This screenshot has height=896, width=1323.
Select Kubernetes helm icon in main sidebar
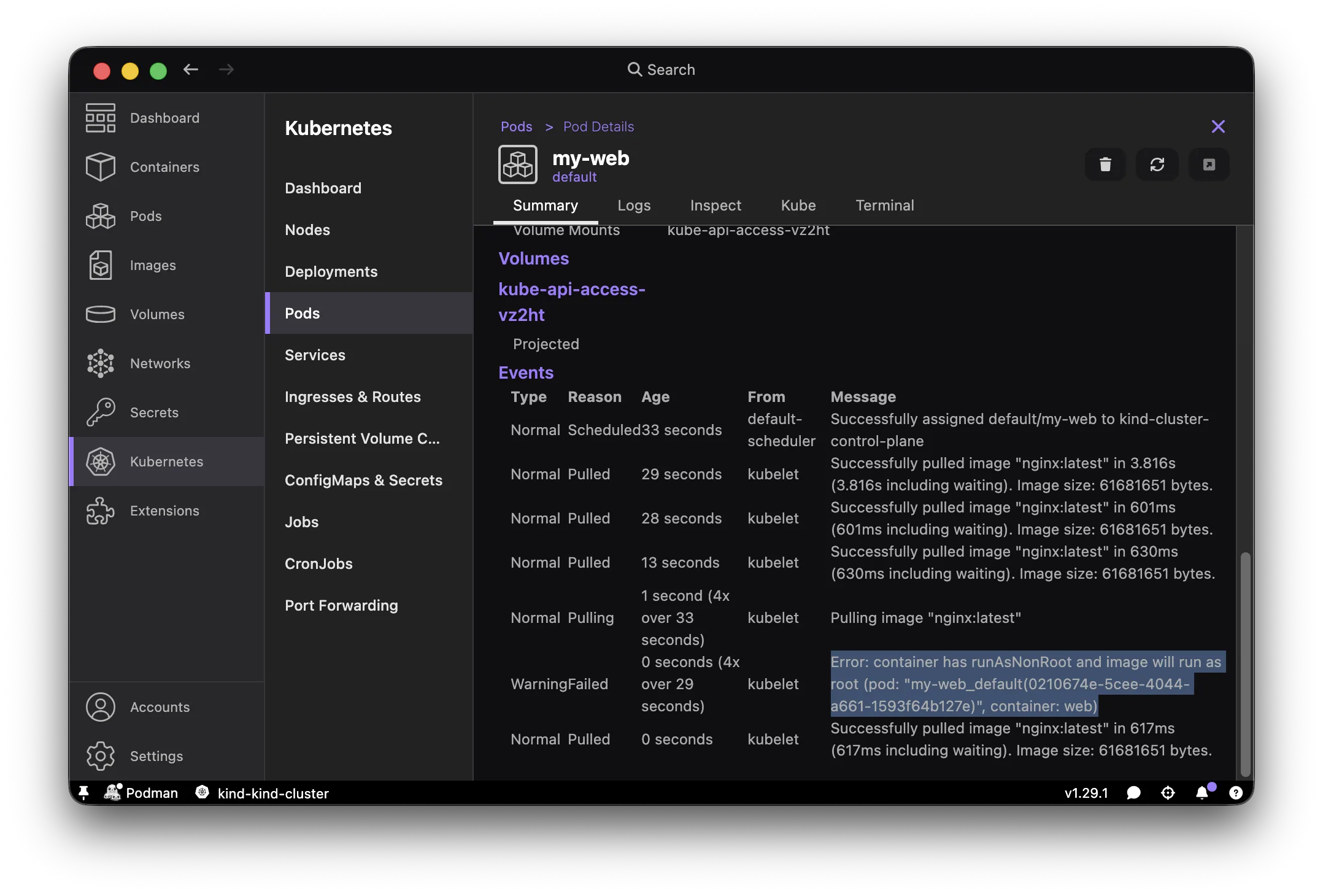coord(101,462)
